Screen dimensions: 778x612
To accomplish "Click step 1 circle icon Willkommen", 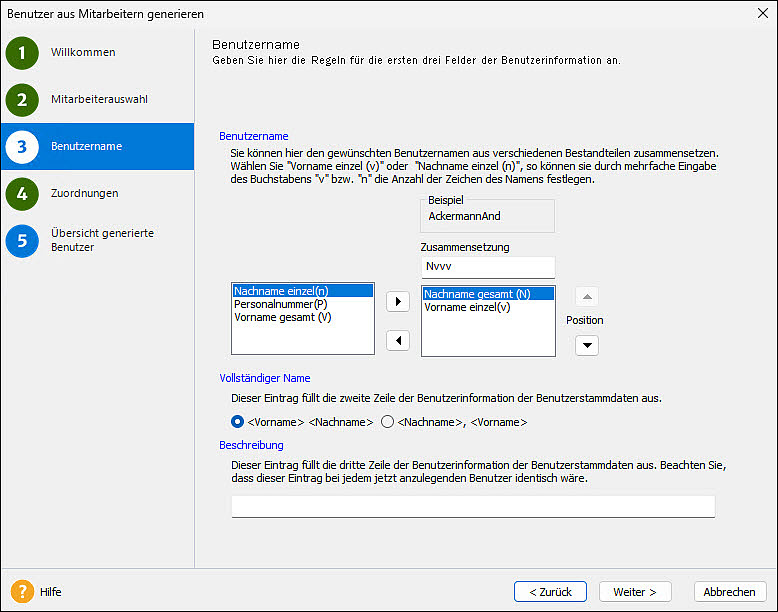I will (22, 53).
